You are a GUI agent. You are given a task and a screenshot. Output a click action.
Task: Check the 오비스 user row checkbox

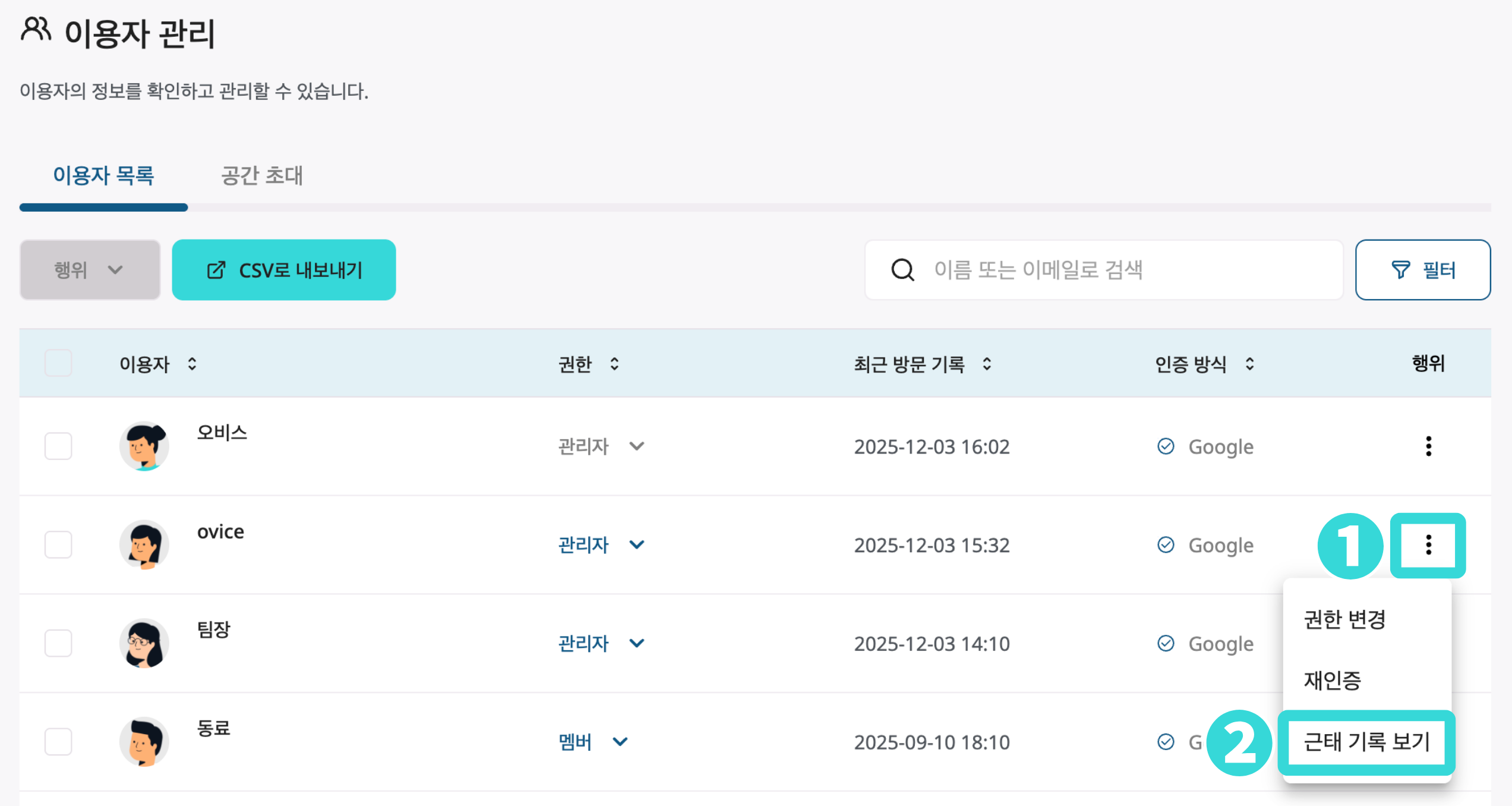coord(58,446)
